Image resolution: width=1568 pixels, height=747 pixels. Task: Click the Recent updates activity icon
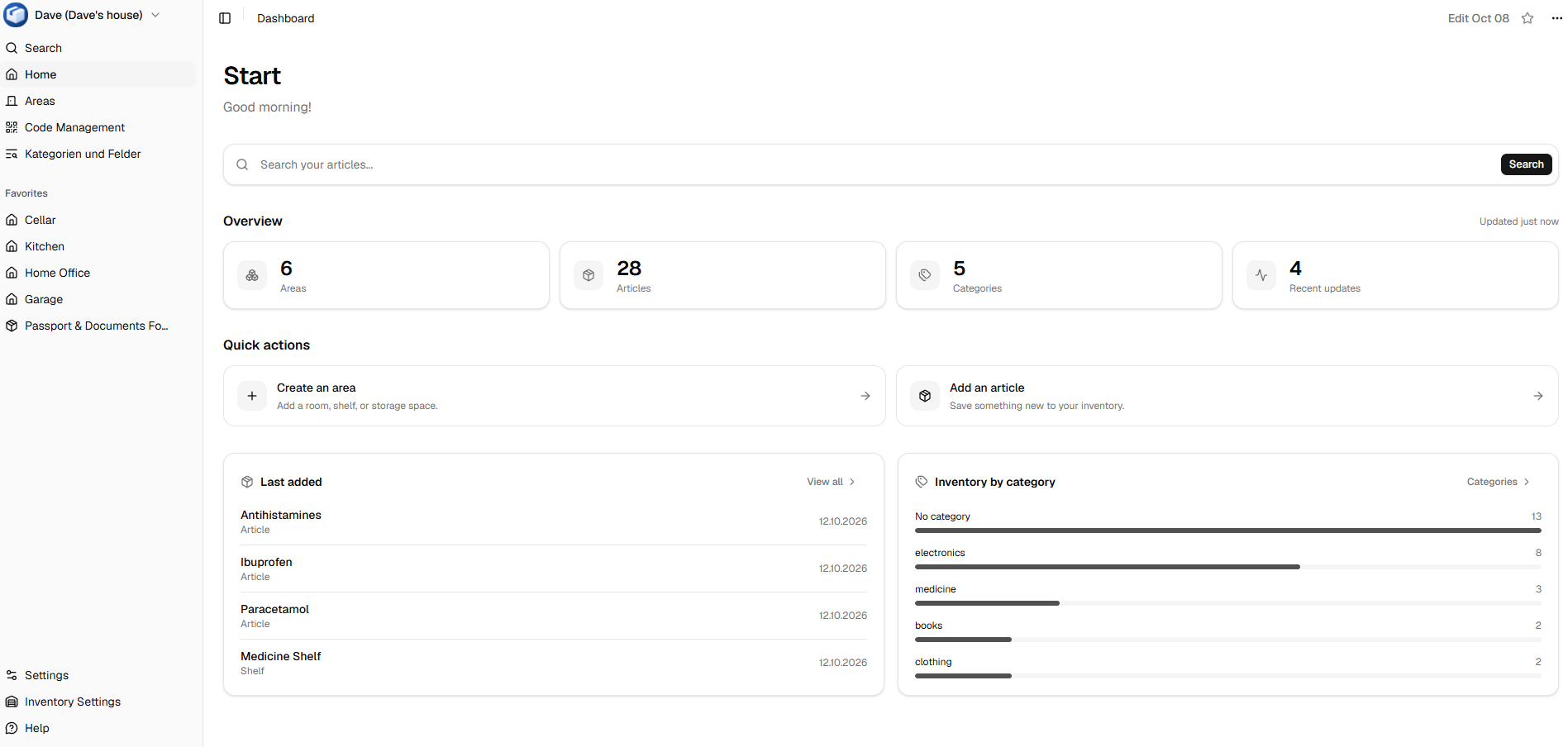(1261, 275)
